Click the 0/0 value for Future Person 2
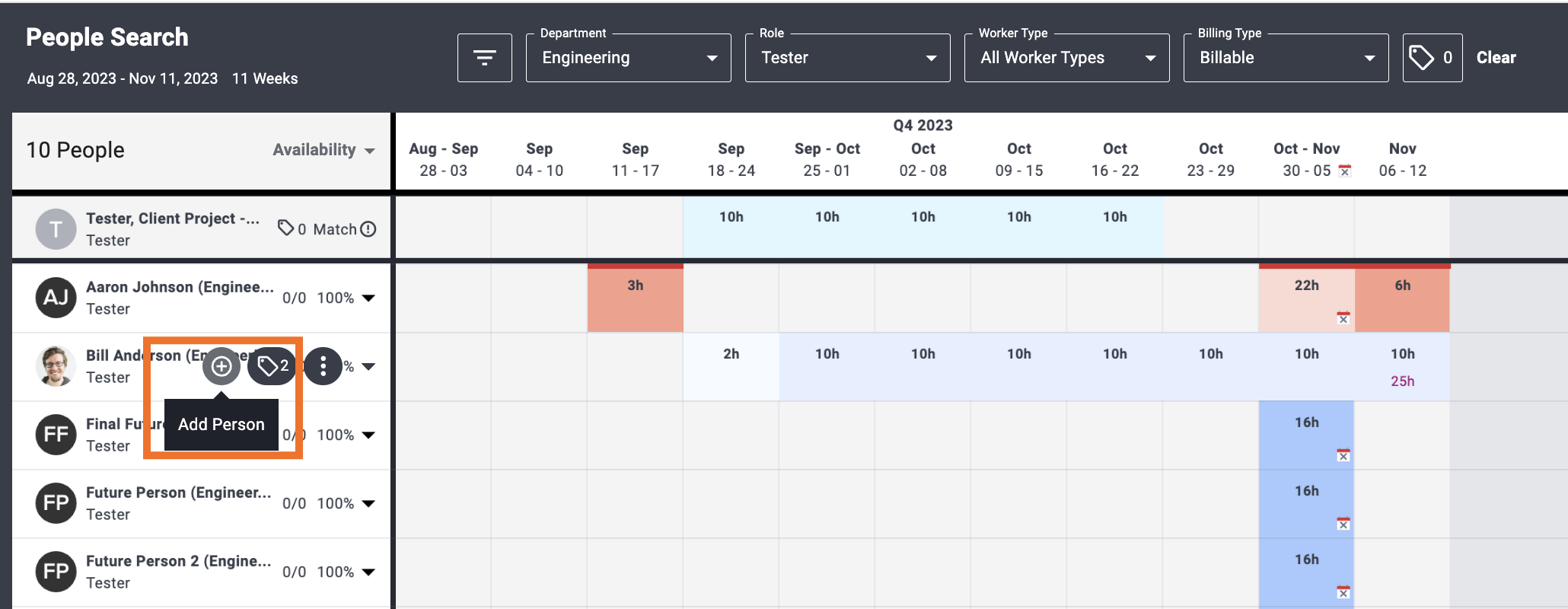Viewport: 1568px width, 609px height. (x=295, y=572)
